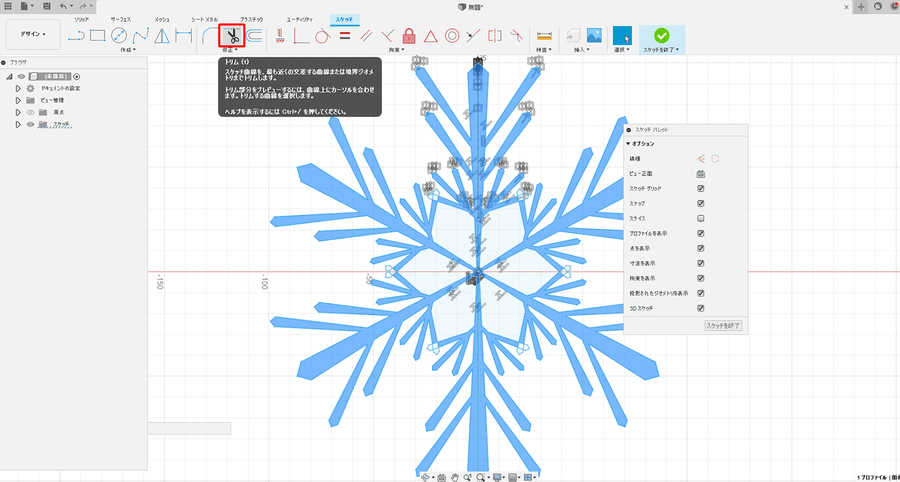Click the Select tool icon
Image resolution: width=900 pixels, height=482 pixels.
pyautogui.click(x=622, y=36)
